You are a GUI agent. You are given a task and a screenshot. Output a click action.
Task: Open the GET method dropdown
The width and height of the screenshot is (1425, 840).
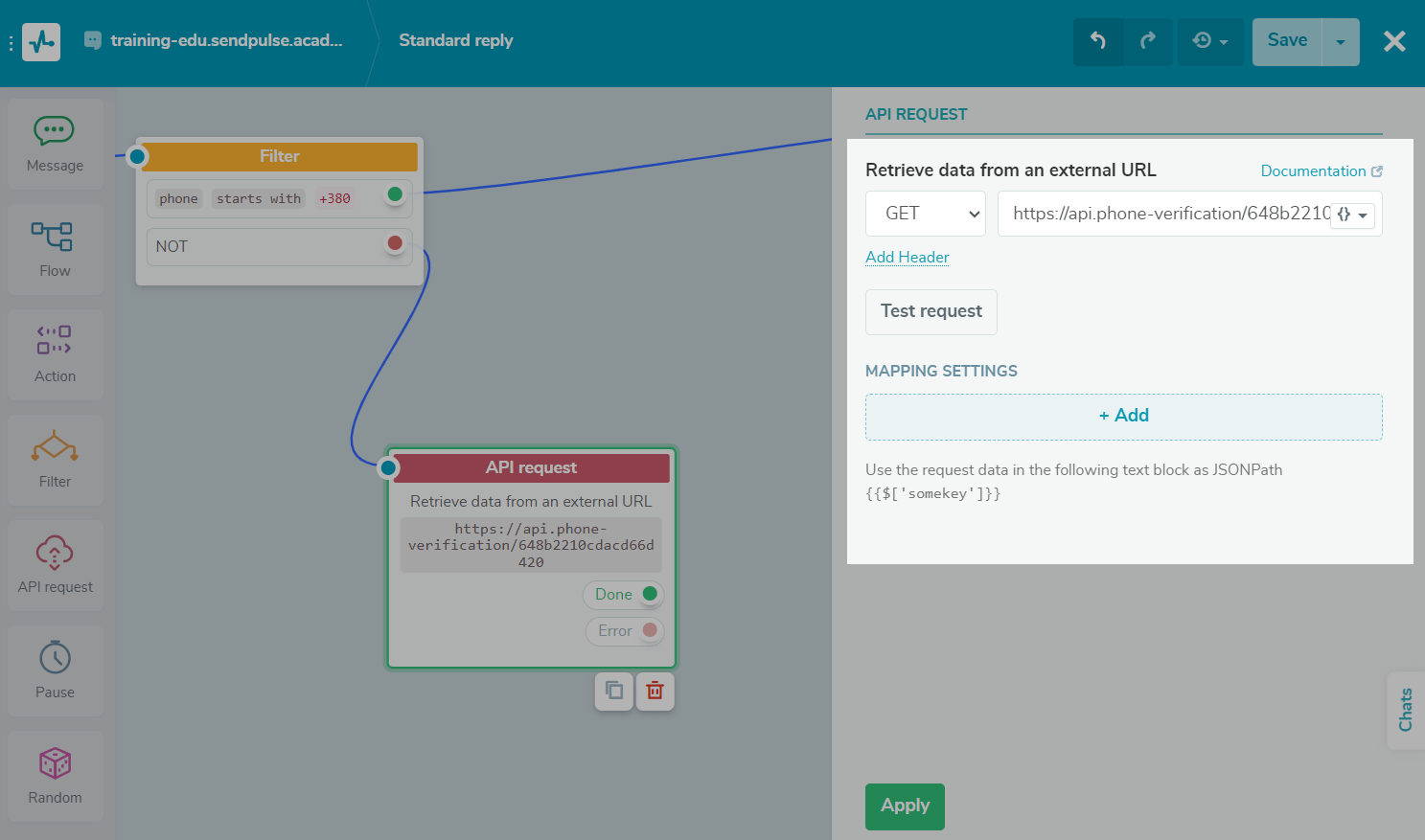click(x=925, y=213)
